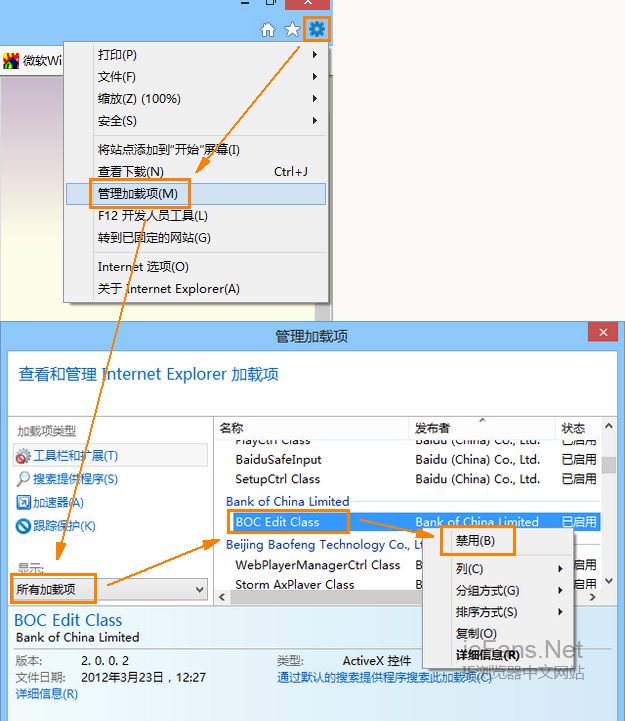Click 禁用(B) in the context menu
This screenshot has width=625, height=721.
coord(498,541)
